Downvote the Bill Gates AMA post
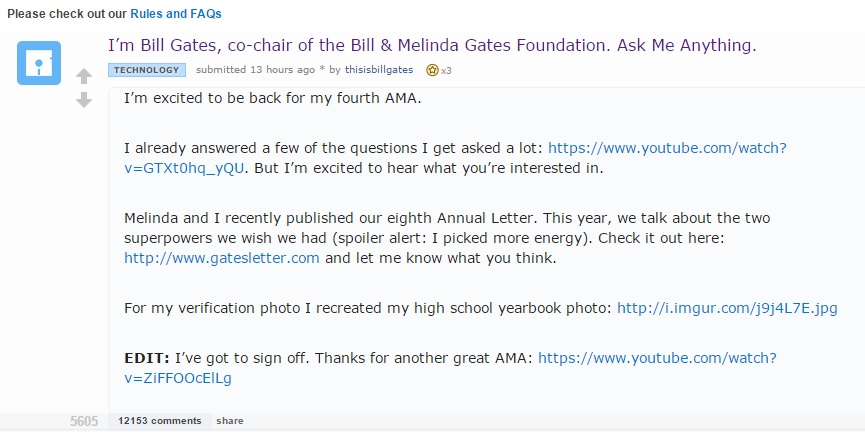865x436 pixels. [x=85, y=100]
